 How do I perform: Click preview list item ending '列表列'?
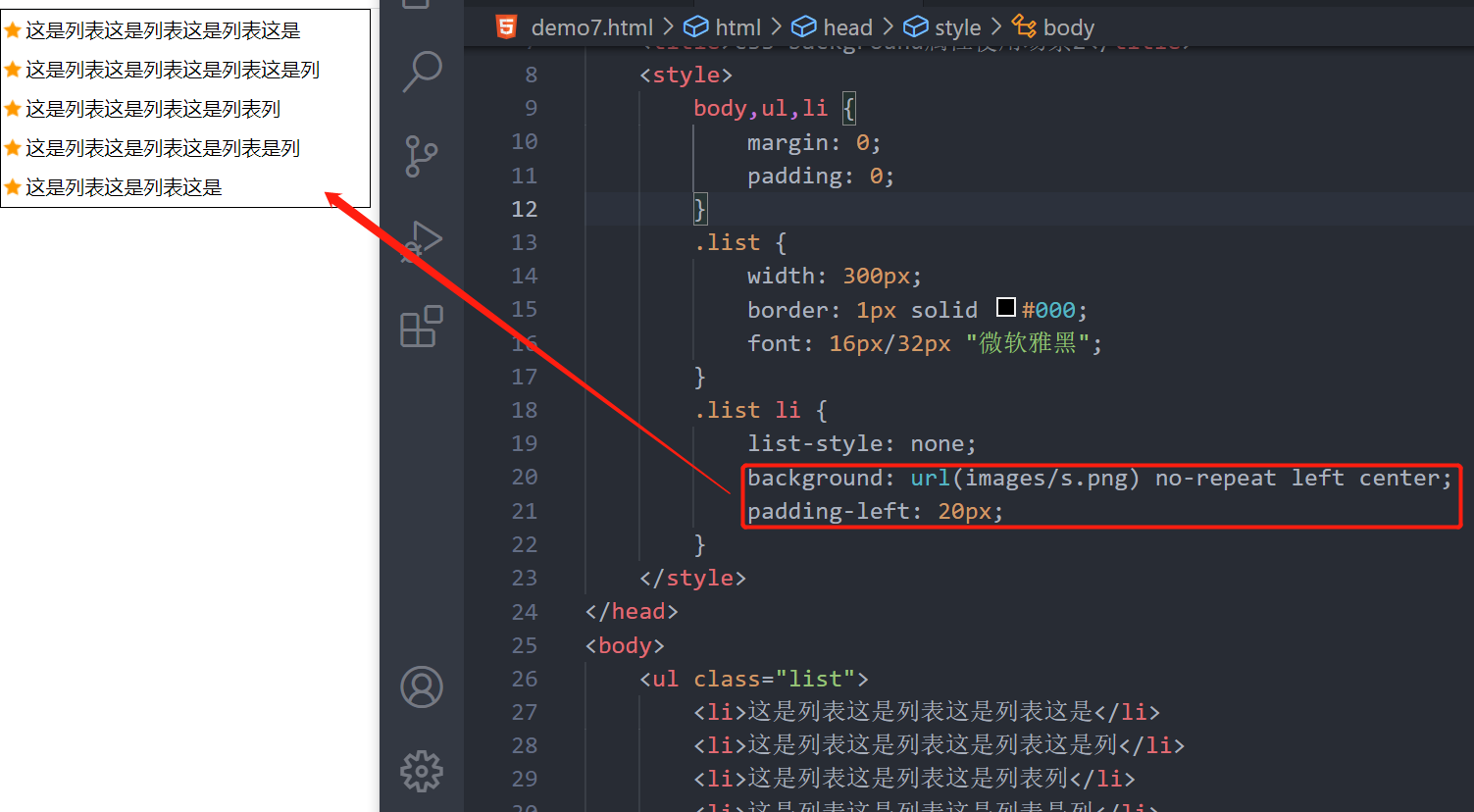click(153, 109)
